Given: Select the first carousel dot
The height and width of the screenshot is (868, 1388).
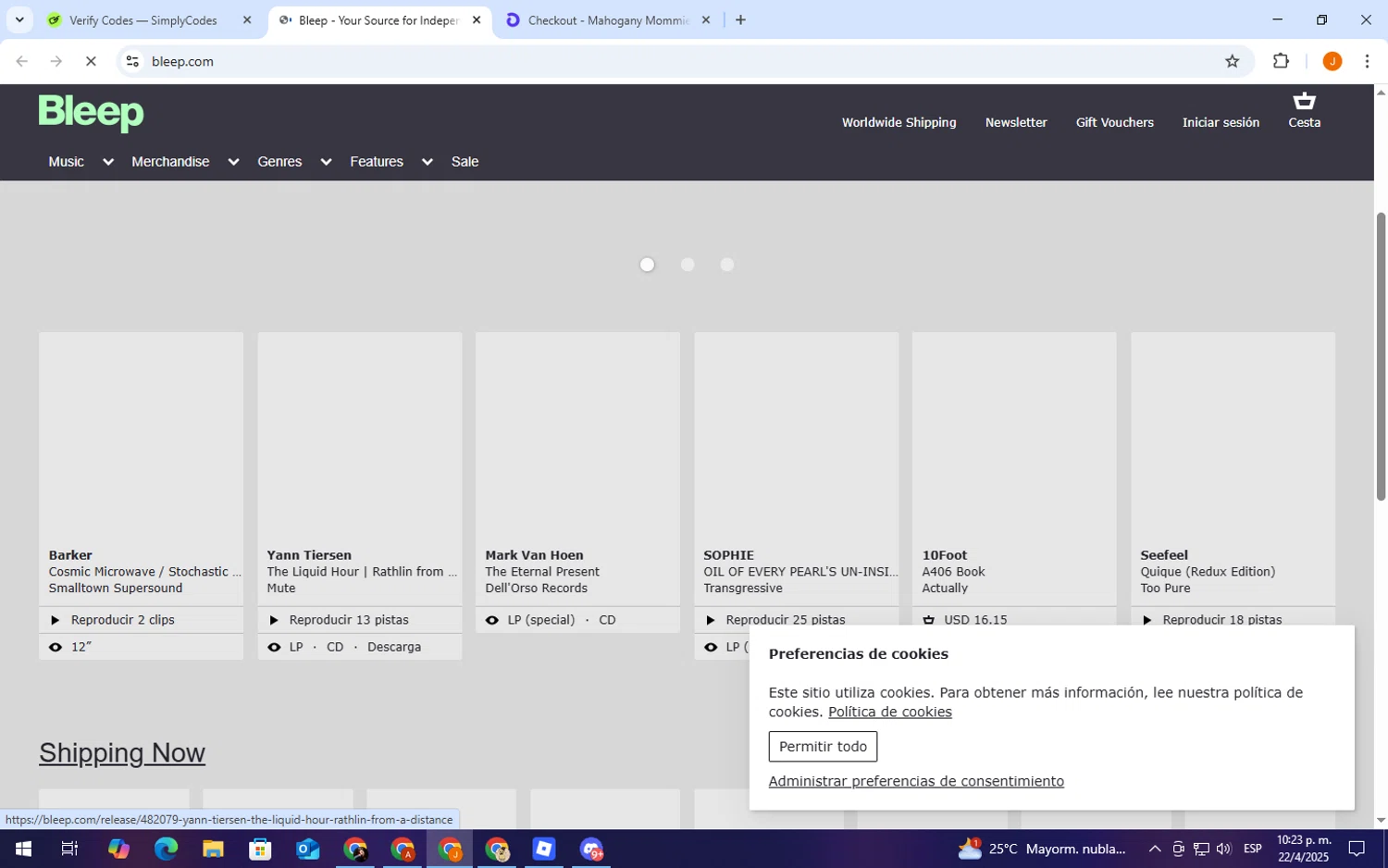Looking at the screenshot, I should 647,265.
